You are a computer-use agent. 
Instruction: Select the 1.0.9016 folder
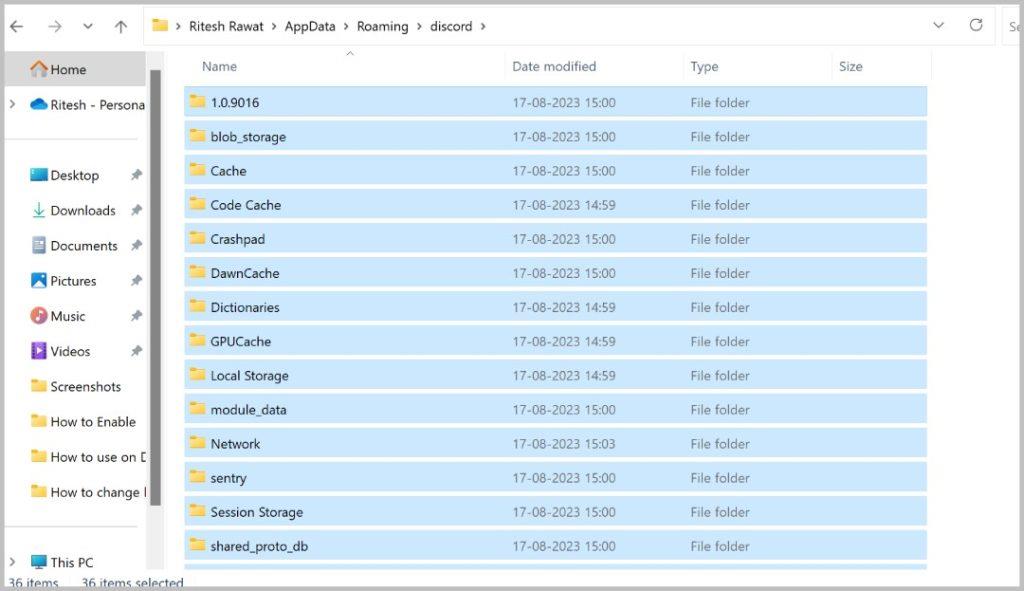555,102
